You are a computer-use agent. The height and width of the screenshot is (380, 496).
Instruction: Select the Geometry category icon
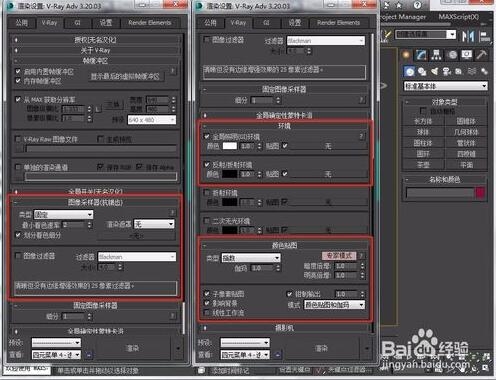tap(410, 71)
